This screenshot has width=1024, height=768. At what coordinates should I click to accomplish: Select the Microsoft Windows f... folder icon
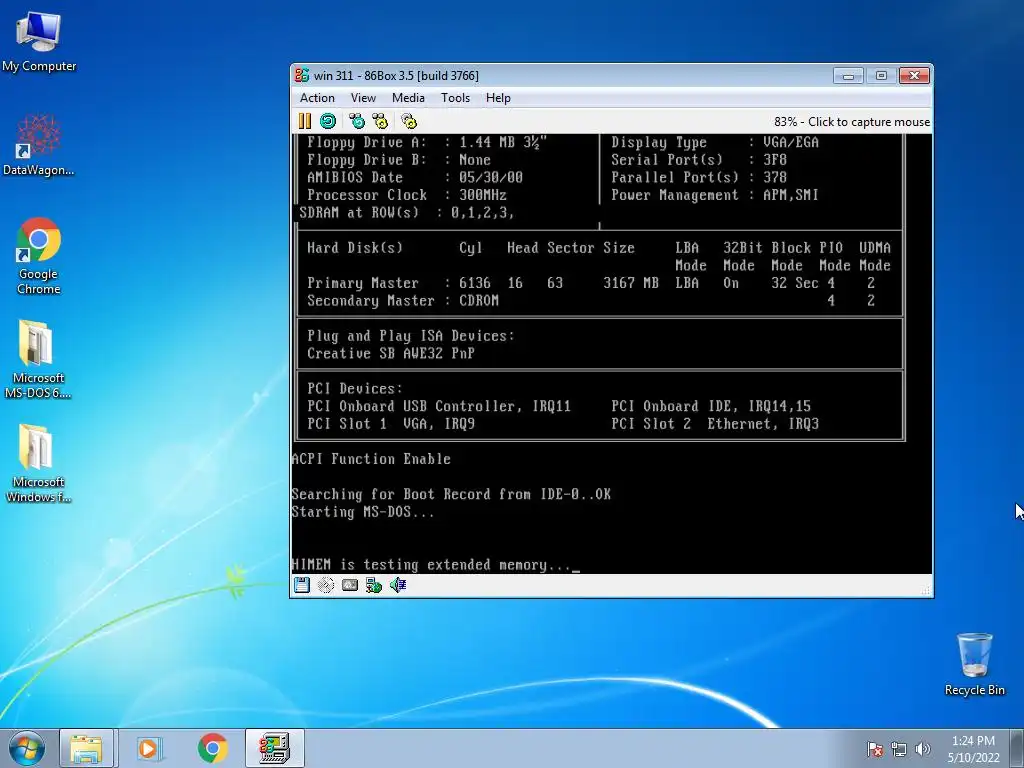(39, 464)
